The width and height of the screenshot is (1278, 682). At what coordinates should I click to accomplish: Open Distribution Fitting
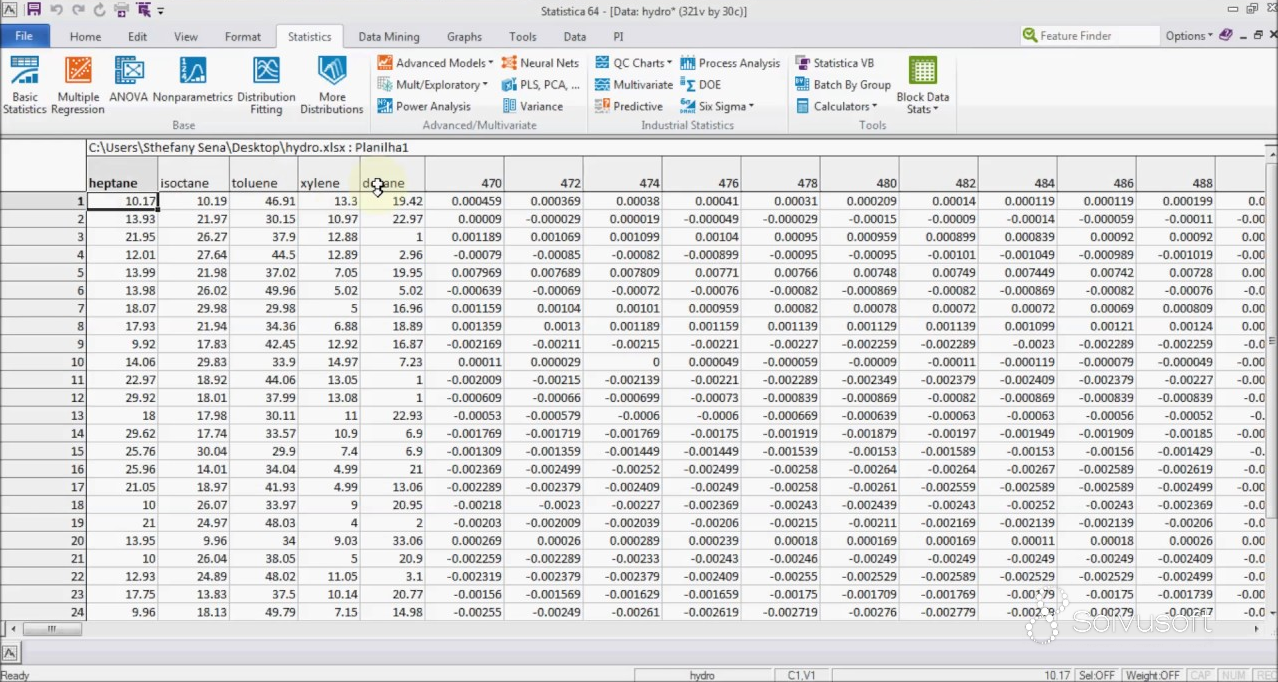(x=266, y=84)
